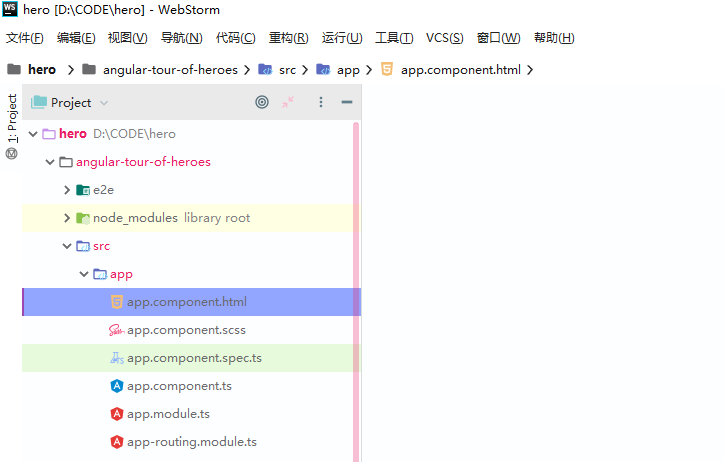The height and width of the screenshot is (462, 724).
Task: Open the 帮助(H) menu
Action: click(x=554, y=38)
